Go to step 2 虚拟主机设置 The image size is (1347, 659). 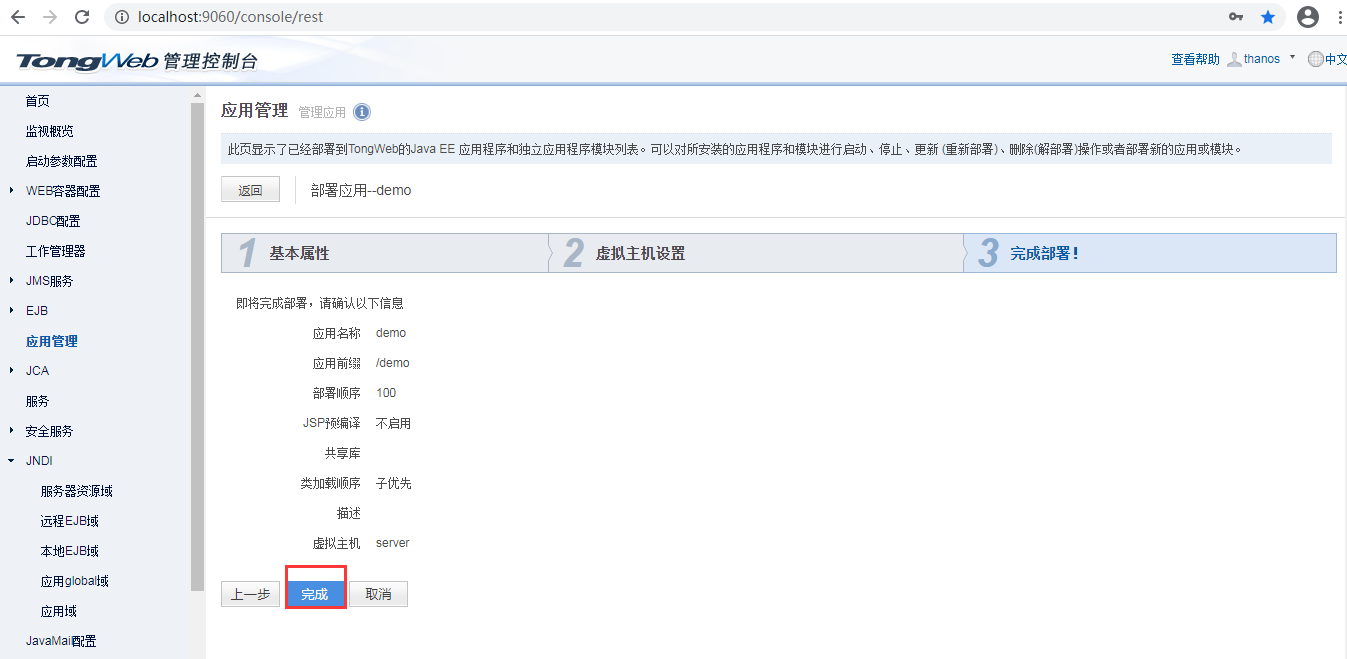pyautogui.click(x=640, y=254)
